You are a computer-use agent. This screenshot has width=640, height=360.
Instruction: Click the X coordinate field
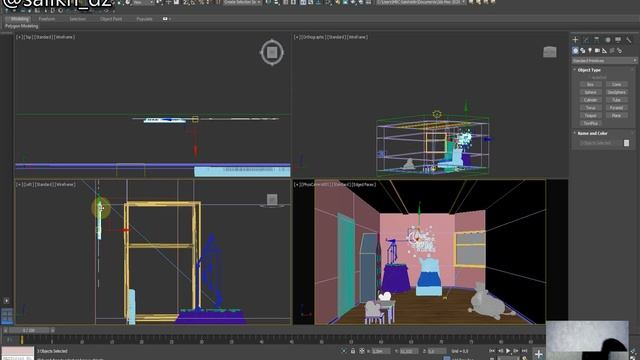381,351
